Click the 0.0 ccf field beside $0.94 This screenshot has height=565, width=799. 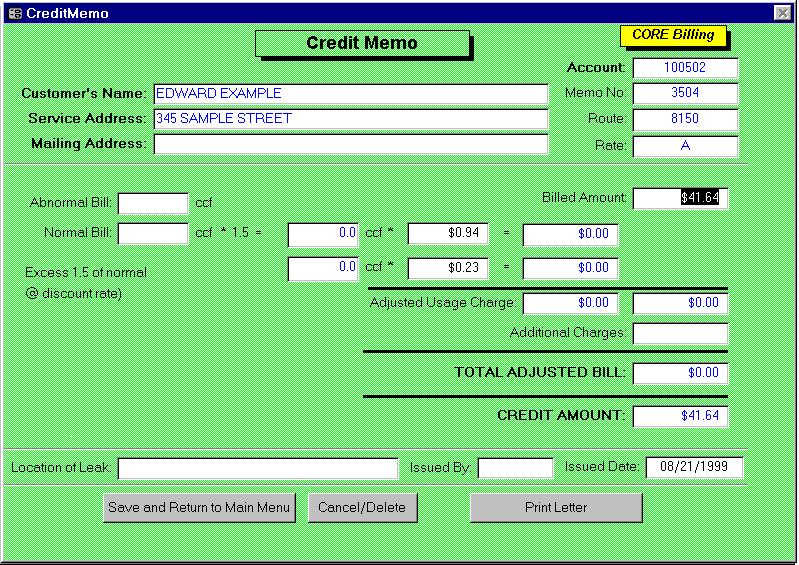pos(323,234)
